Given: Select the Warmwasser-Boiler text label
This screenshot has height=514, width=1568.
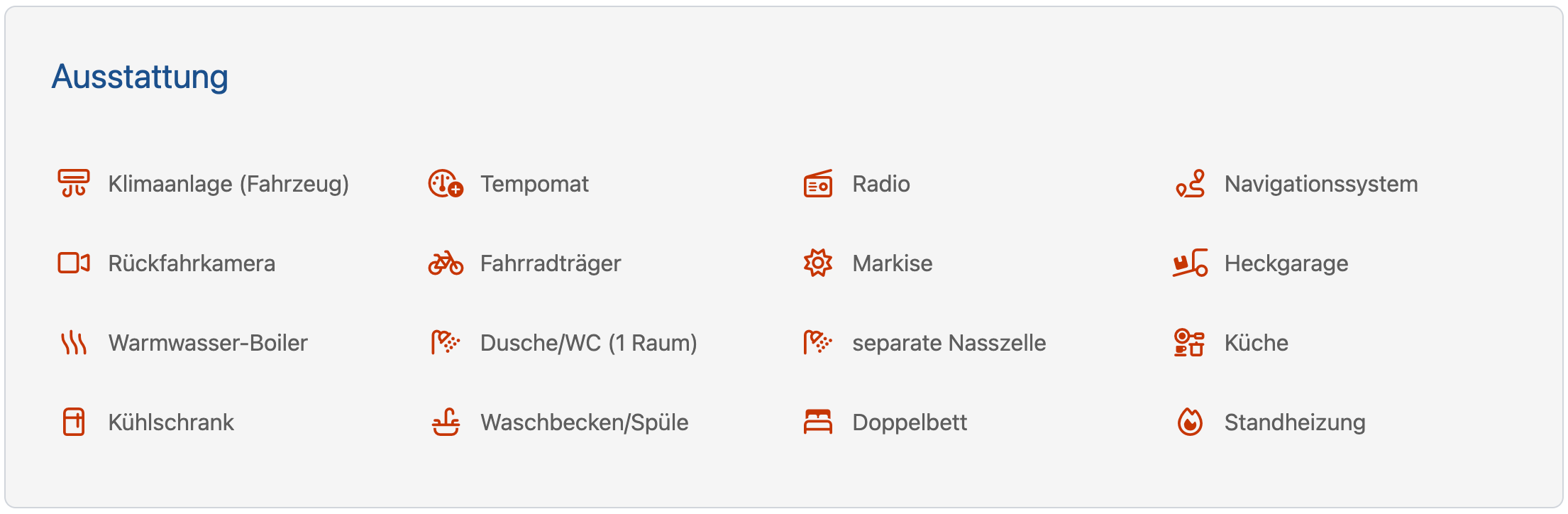Looking at the screenshot, I should pyautogui.click(x=208, y=343).
